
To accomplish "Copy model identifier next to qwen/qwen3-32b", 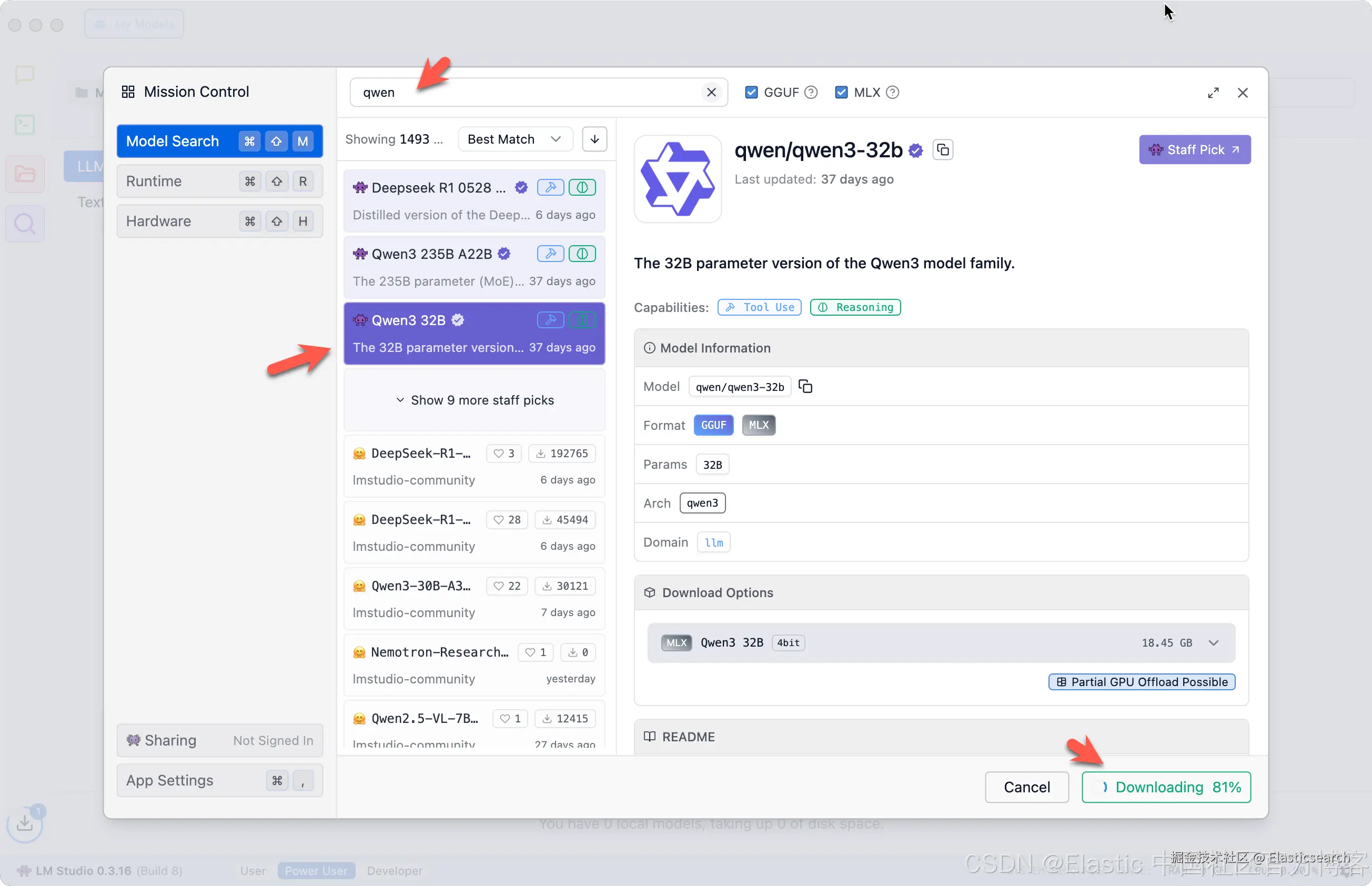I will [805, 386].
